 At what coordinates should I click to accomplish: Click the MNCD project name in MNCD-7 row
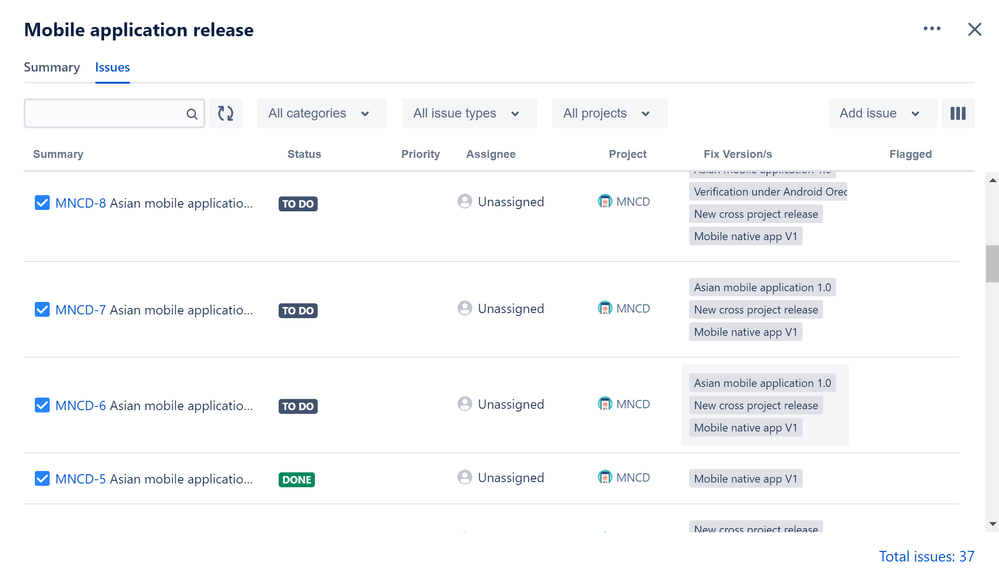coord(633,309)
